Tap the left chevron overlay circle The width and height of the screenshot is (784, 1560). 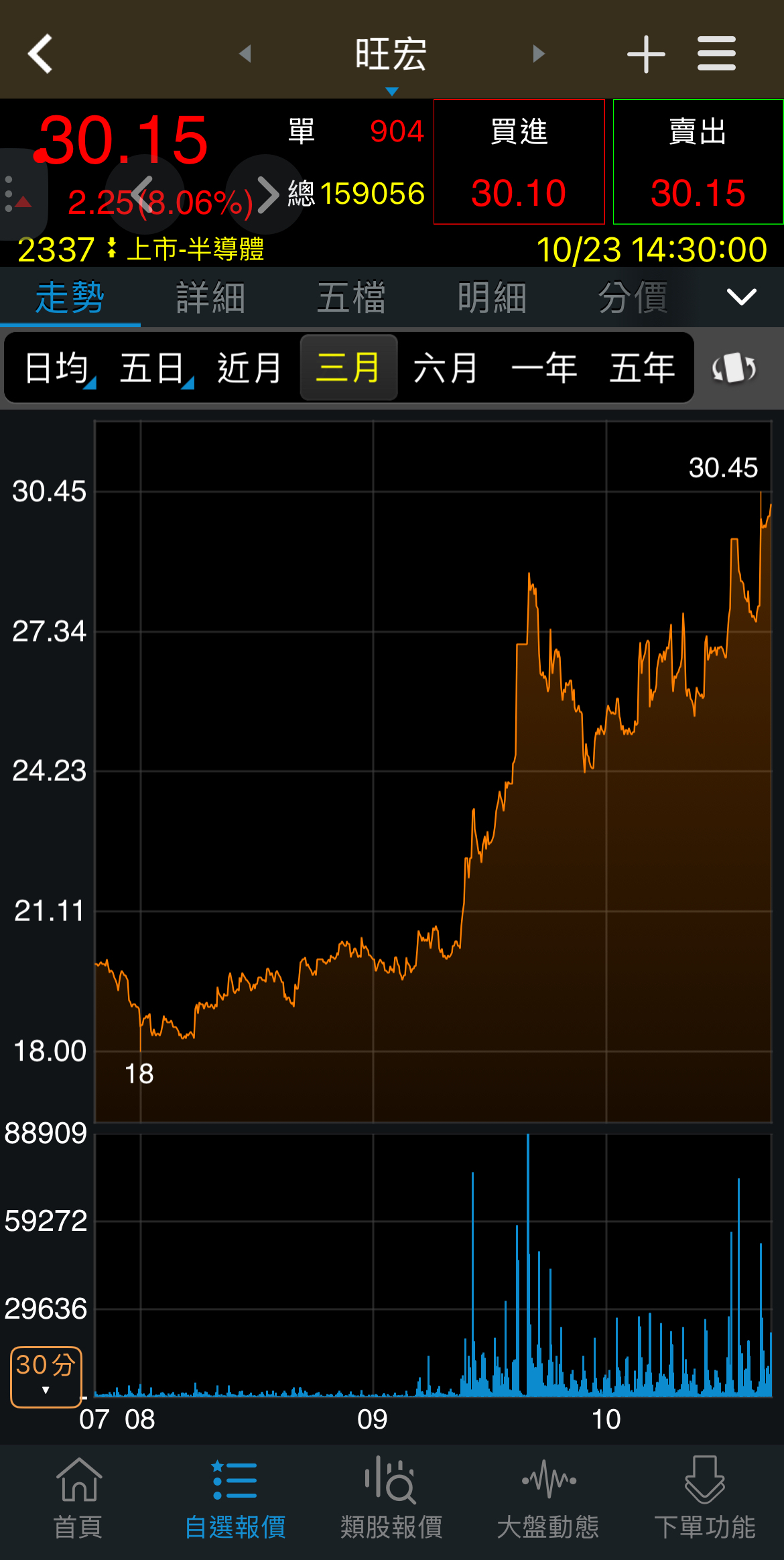tap(144, 194)
